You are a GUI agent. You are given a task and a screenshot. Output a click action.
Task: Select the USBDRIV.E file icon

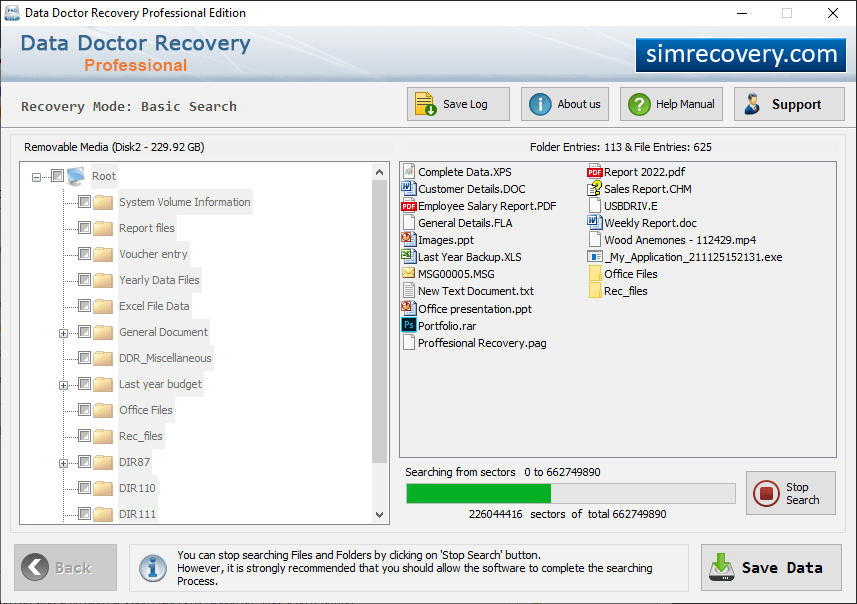click(595, 206)
